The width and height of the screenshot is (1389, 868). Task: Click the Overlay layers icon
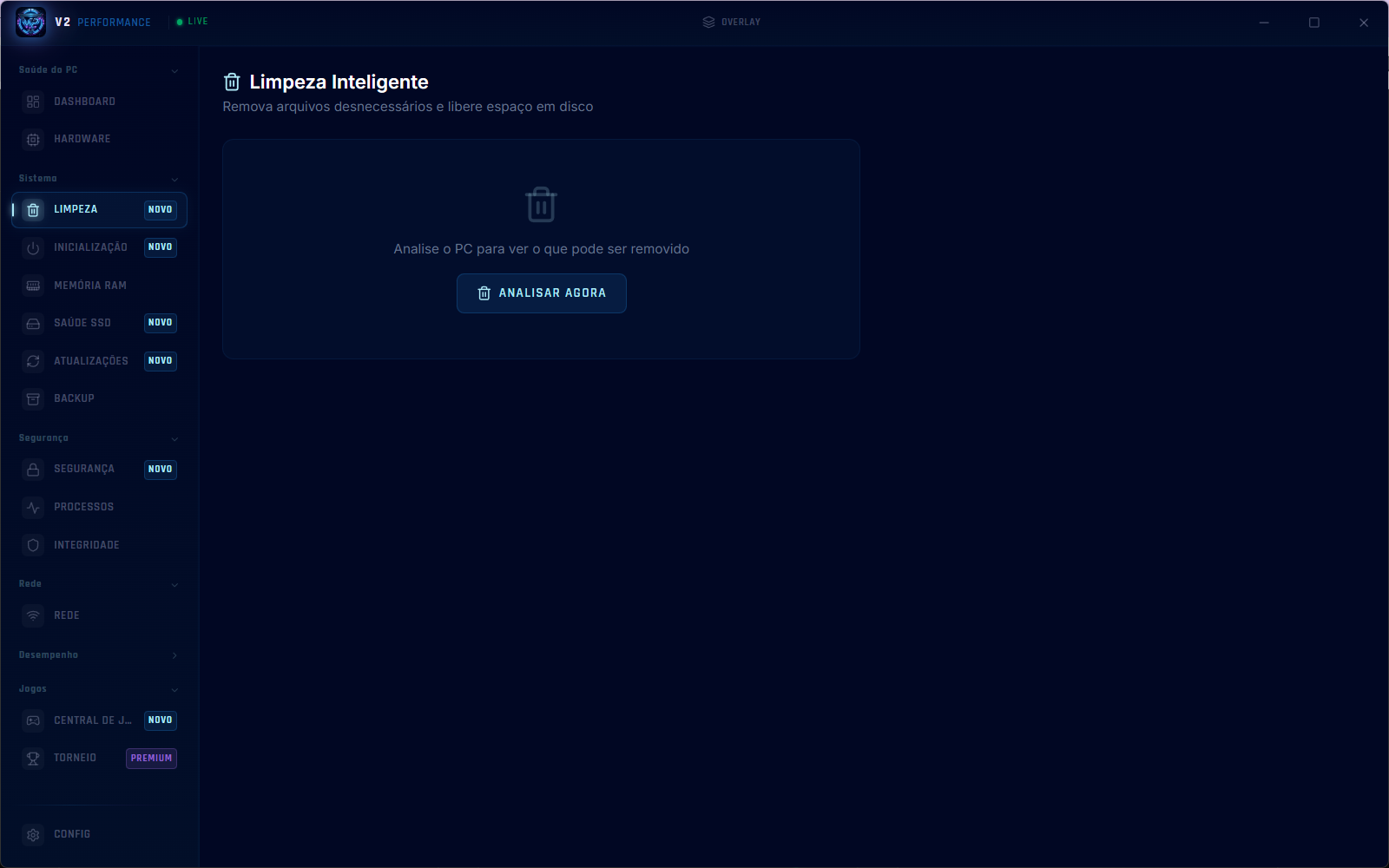708,22
